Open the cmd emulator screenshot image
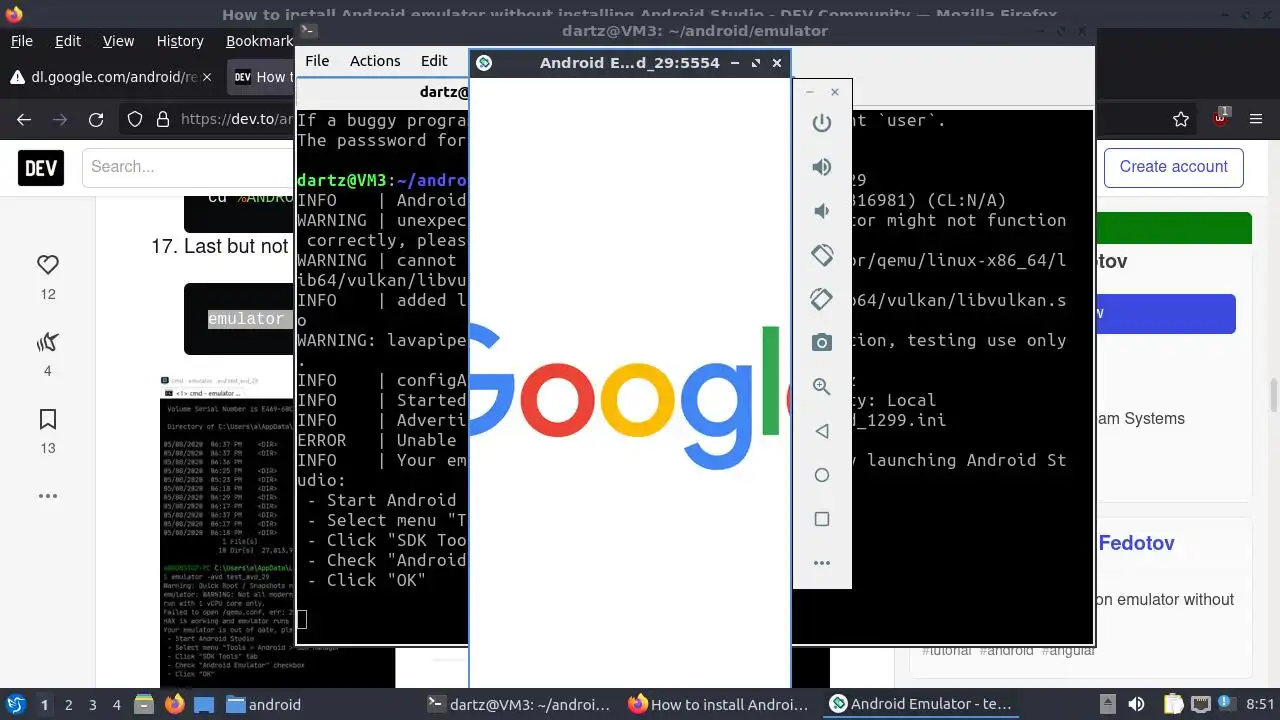 pyautogui.click(x=228, y=531)
